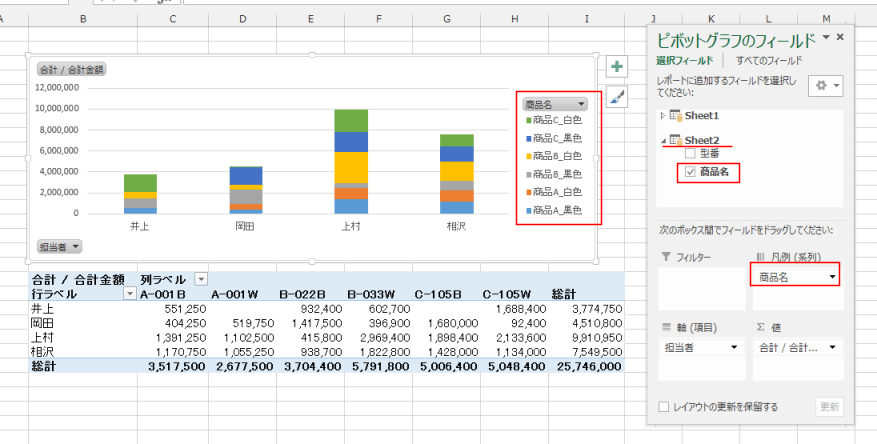Click the 列ラベル filter button in the pivot table

pyautogui.click(x=201, y=279)
